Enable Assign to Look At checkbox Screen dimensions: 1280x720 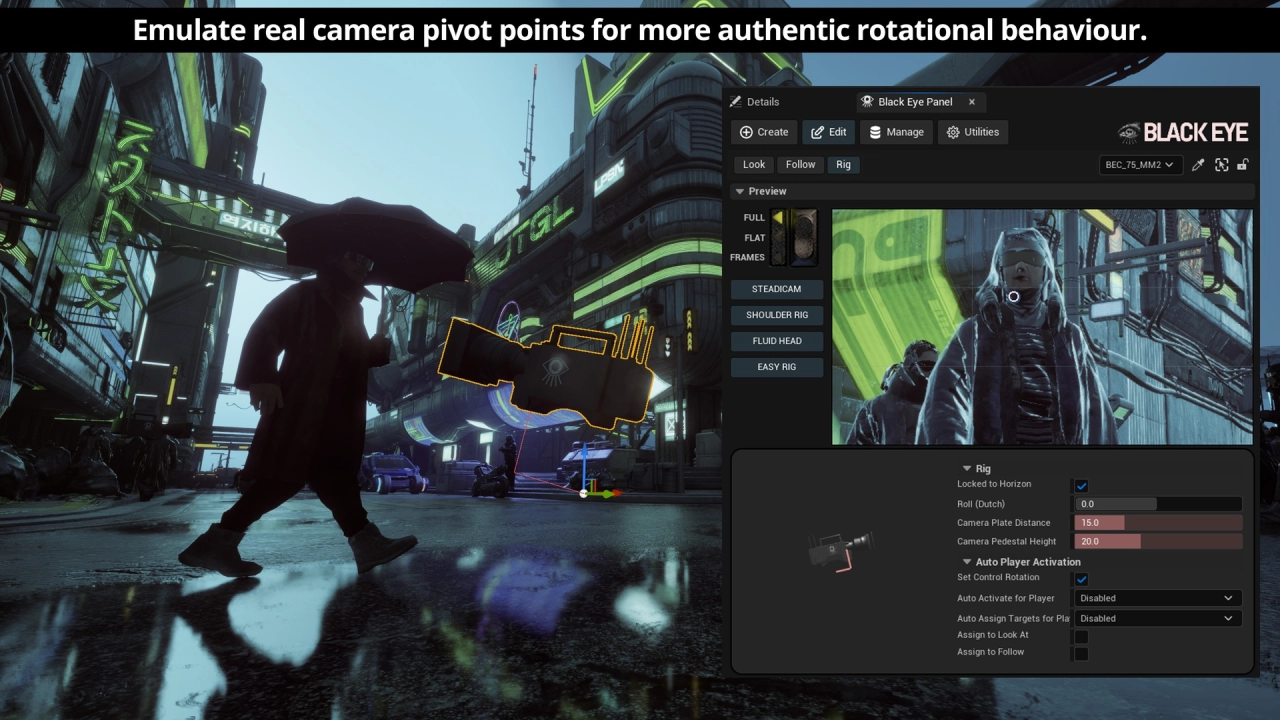pos(1081,636)
